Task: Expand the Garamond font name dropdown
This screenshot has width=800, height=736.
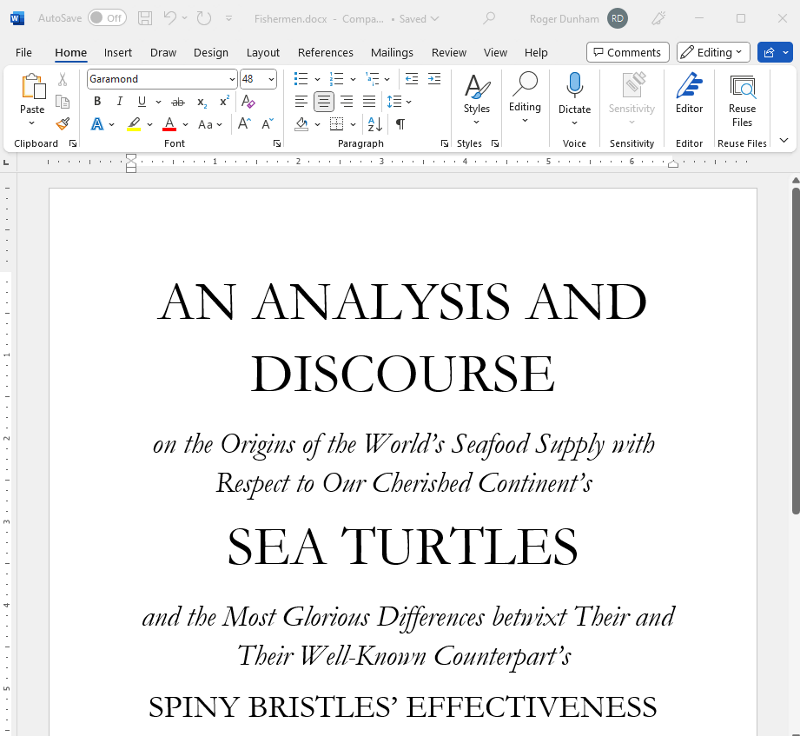Action: pyautogui.click(x=232, y=79)
